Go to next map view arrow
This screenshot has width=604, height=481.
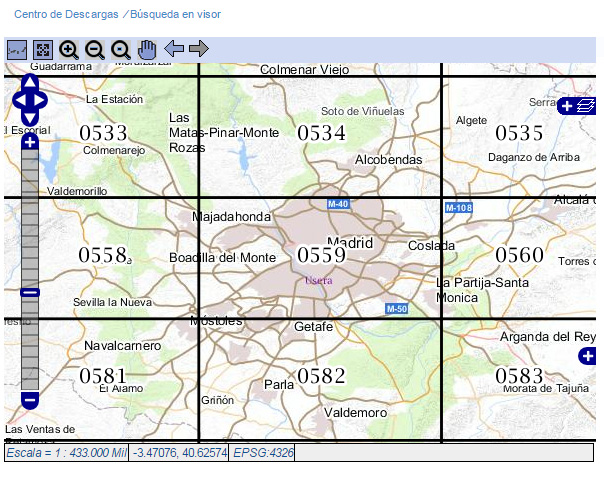click(199, 49)
